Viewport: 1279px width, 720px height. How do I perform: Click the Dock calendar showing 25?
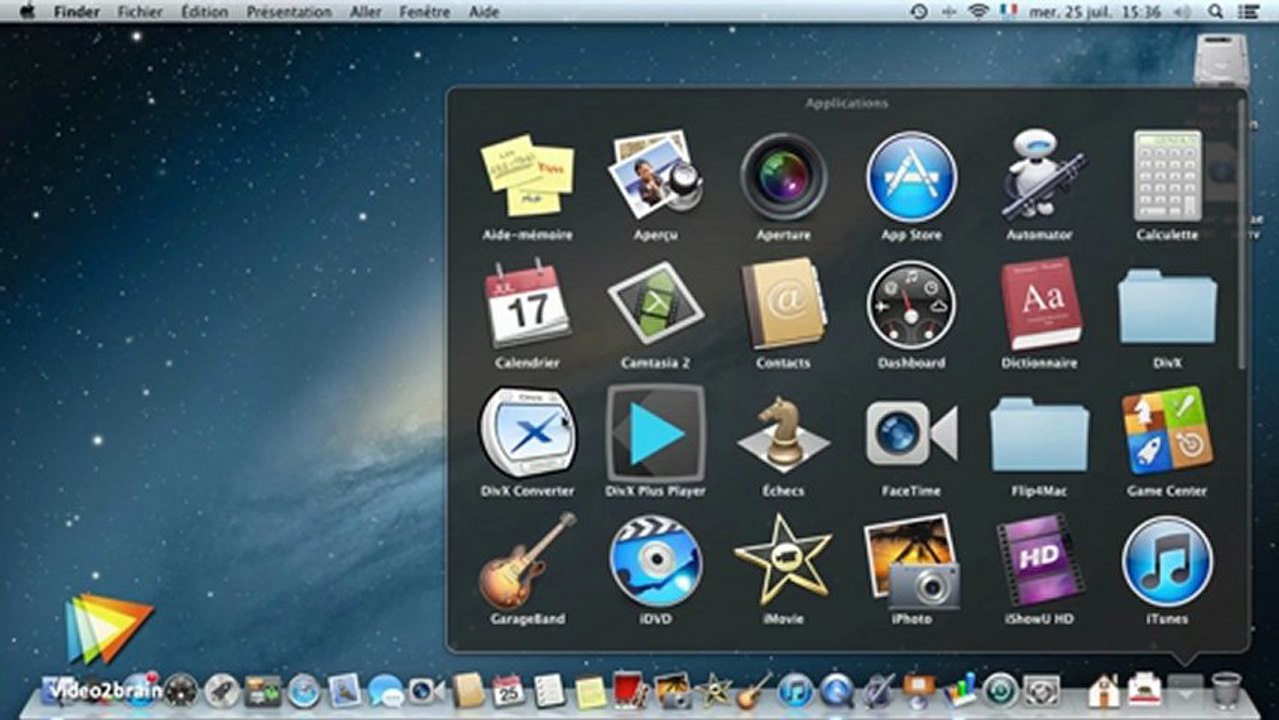(x=508, y=690)
